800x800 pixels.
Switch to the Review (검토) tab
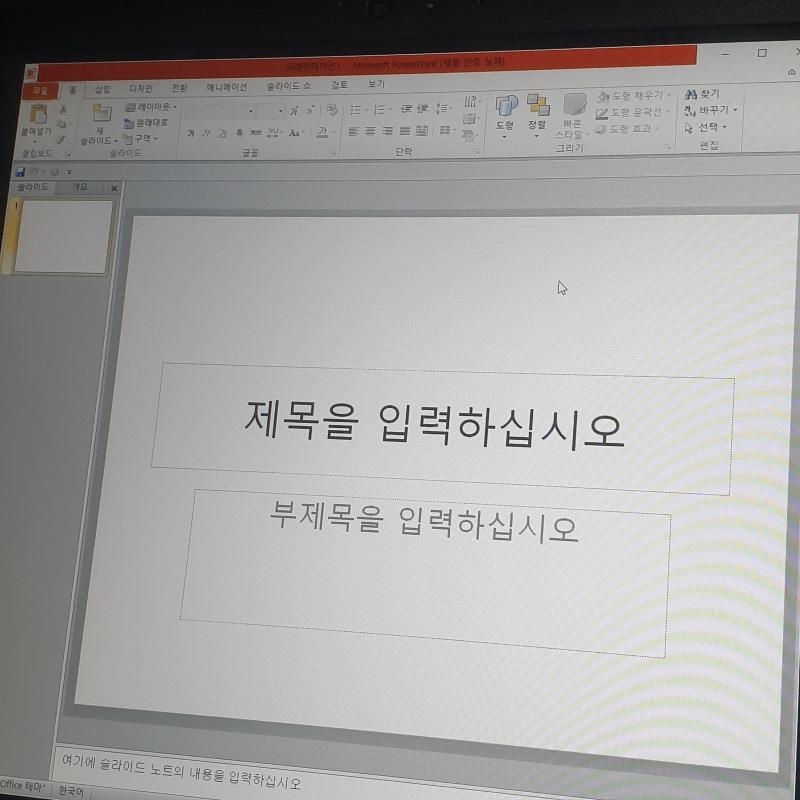coord(339,85)
